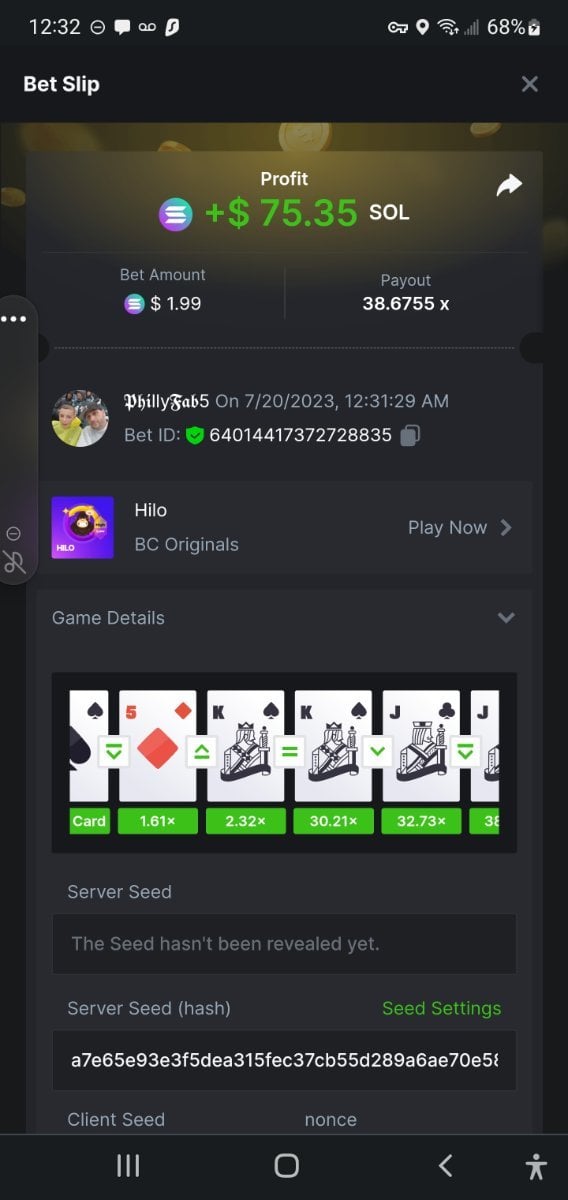
Task: Copy the Bet ID using copy icon
Action: (410, 435)
